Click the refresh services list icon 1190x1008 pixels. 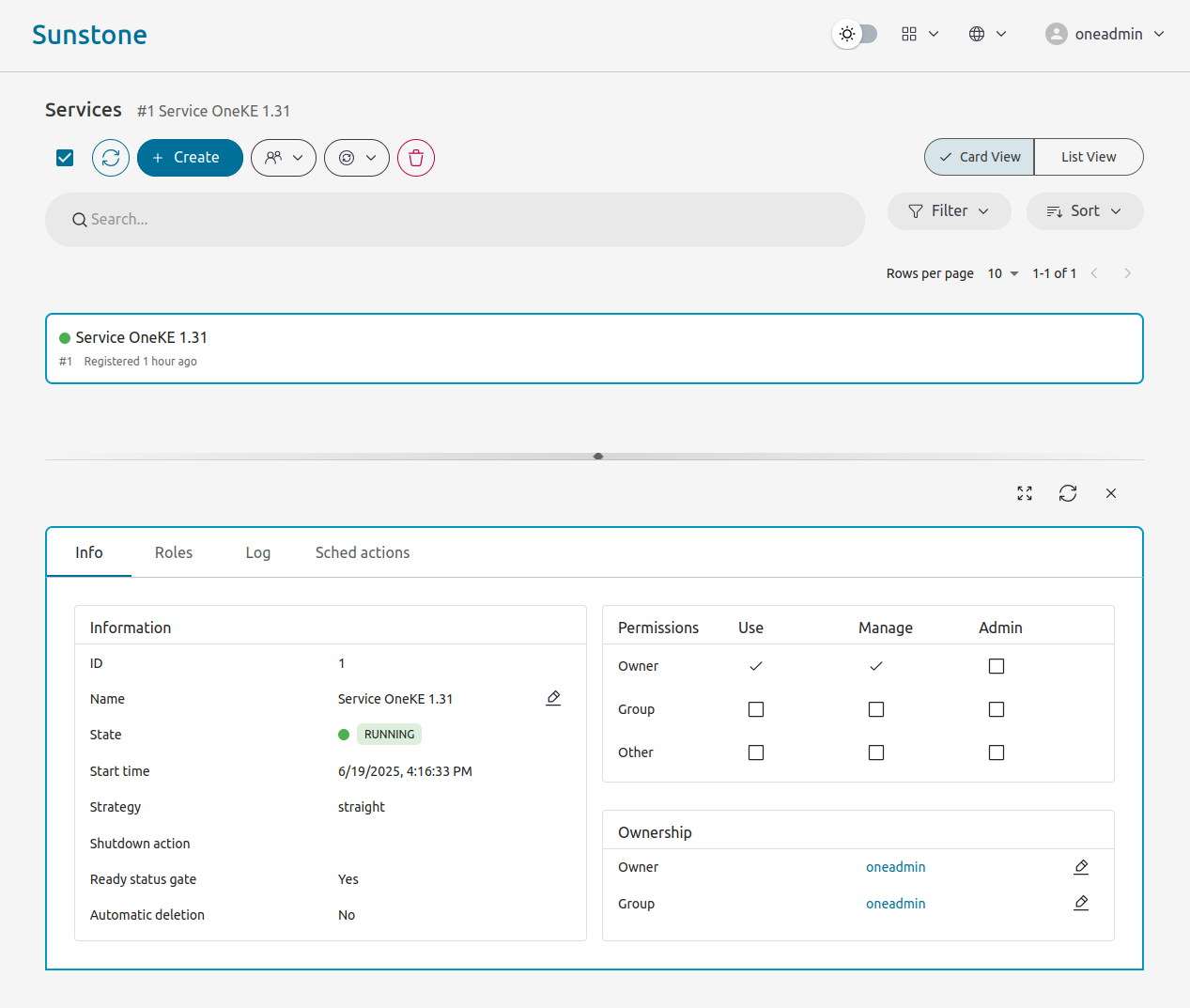111,158
